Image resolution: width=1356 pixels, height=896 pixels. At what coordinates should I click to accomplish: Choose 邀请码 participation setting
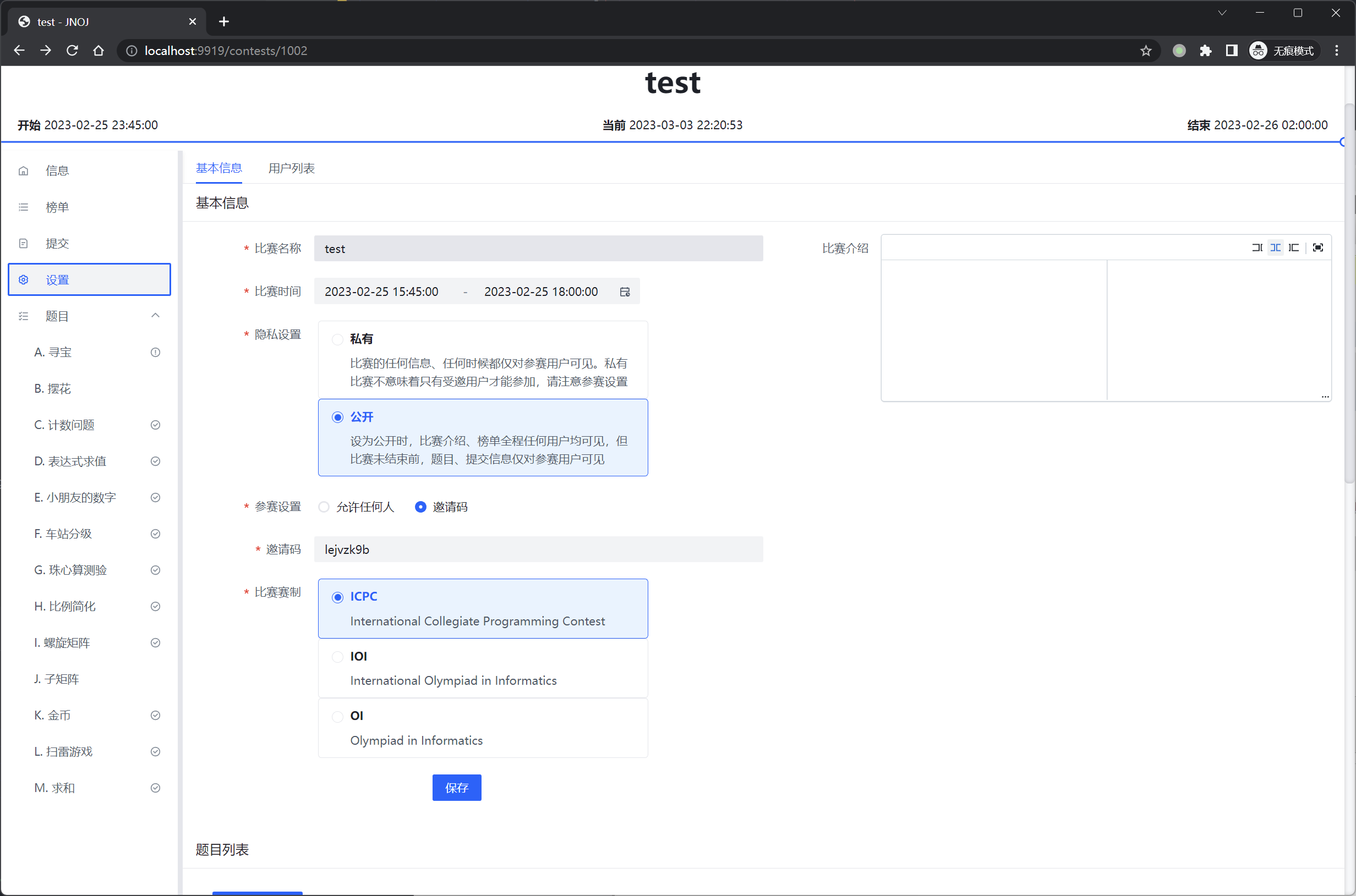tap(441, 507)
